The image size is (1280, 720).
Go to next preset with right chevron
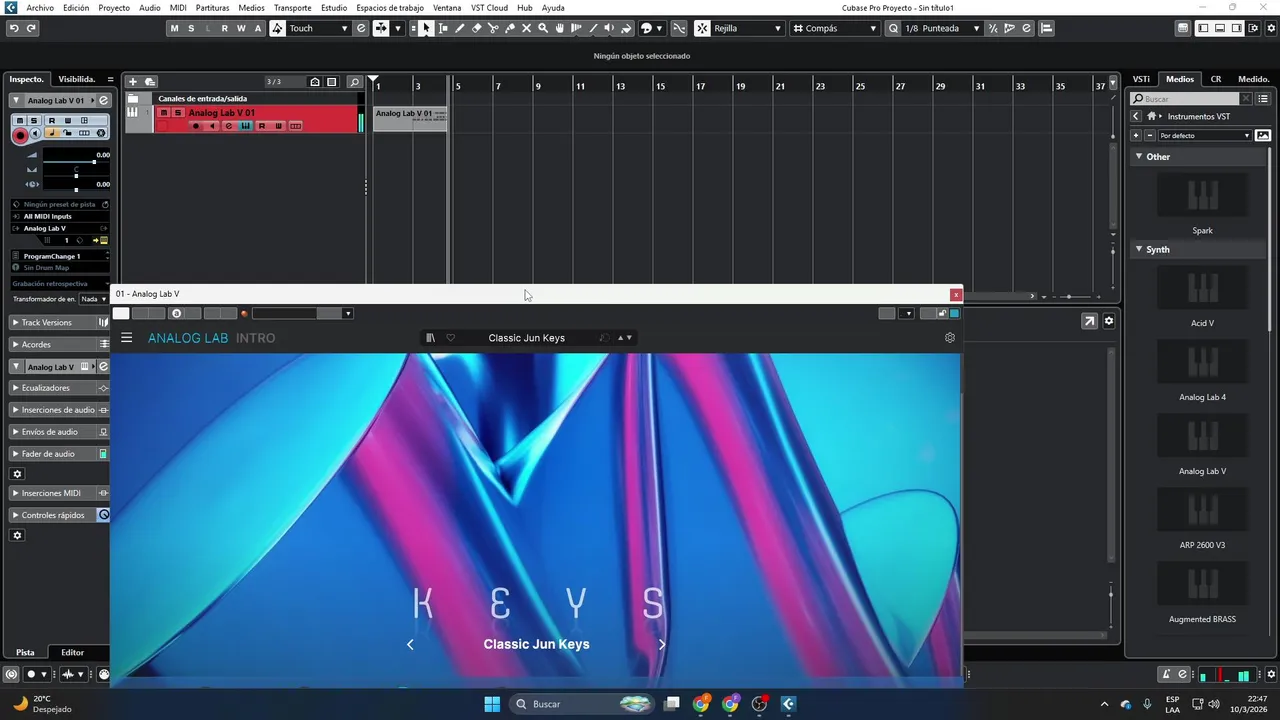pos(662,644)
